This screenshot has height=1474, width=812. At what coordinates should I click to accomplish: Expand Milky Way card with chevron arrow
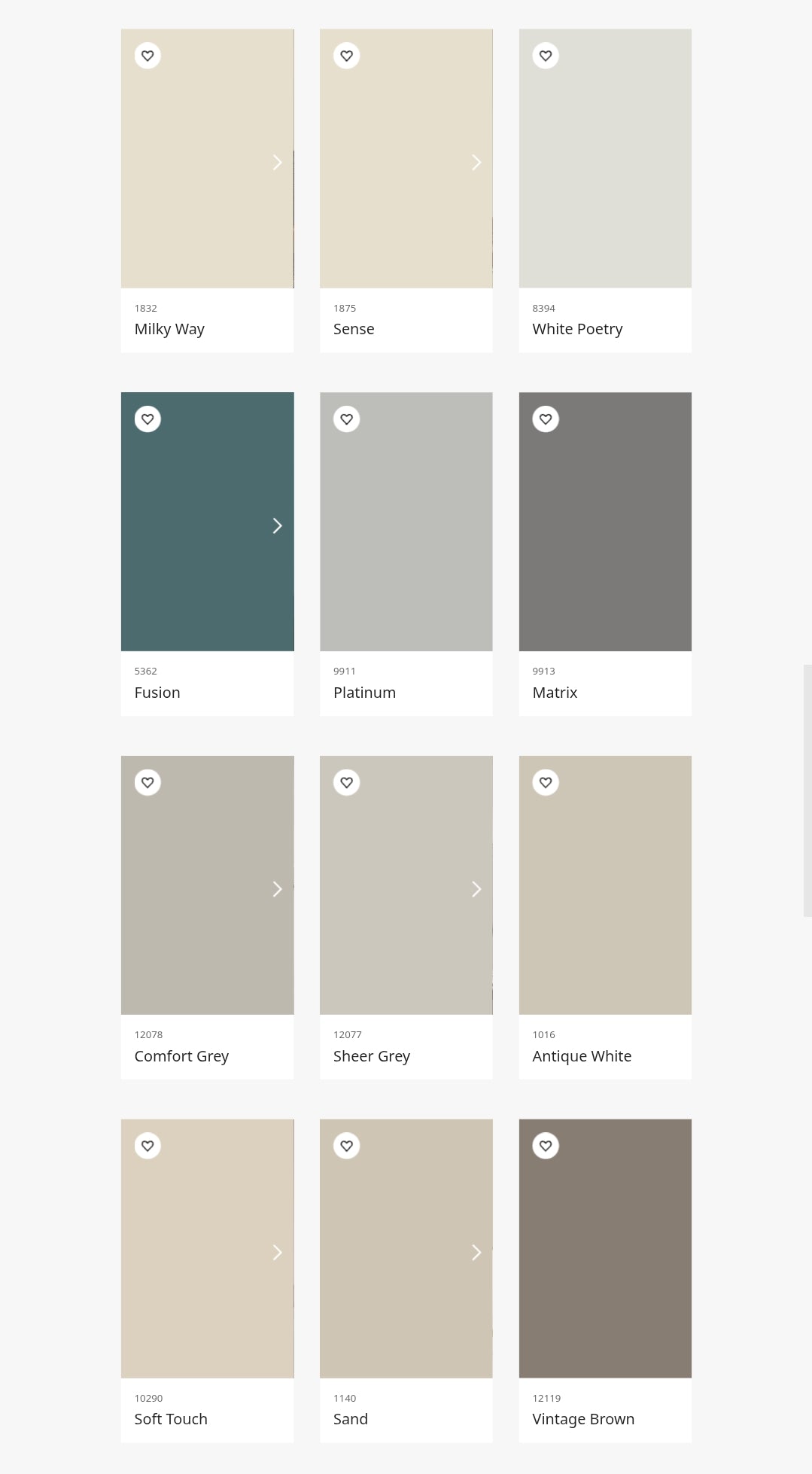277,163
